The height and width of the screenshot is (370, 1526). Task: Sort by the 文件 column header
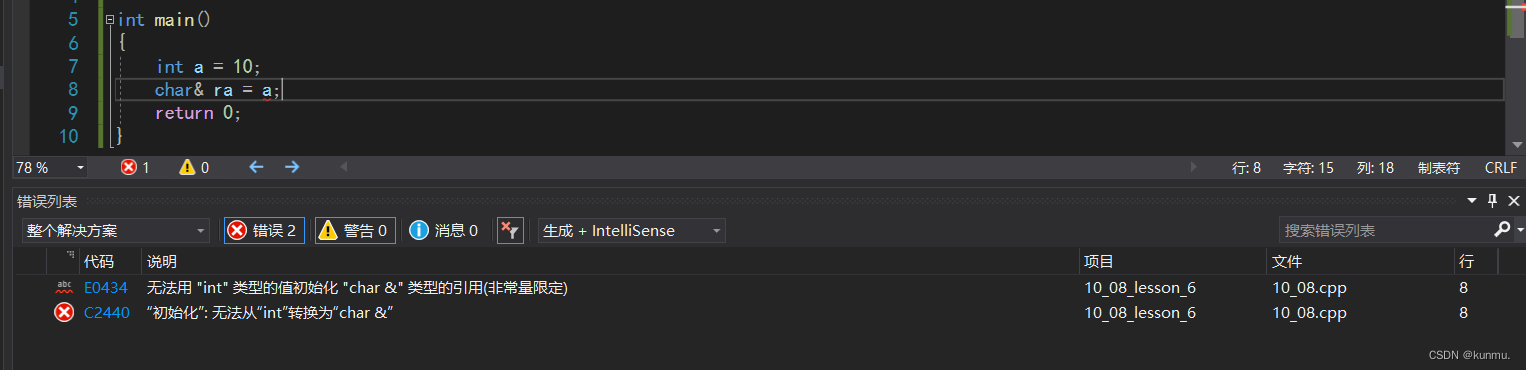[x=1287, y=261]
